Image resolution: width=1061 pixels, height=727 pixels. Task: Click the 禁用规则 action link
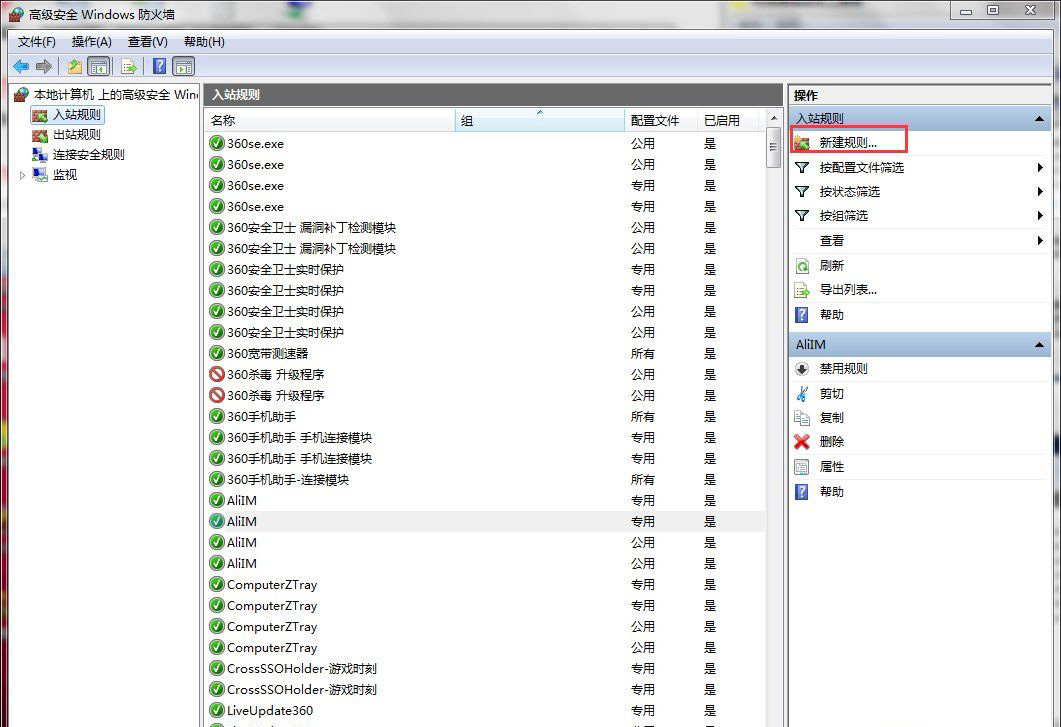coord(843,369)
